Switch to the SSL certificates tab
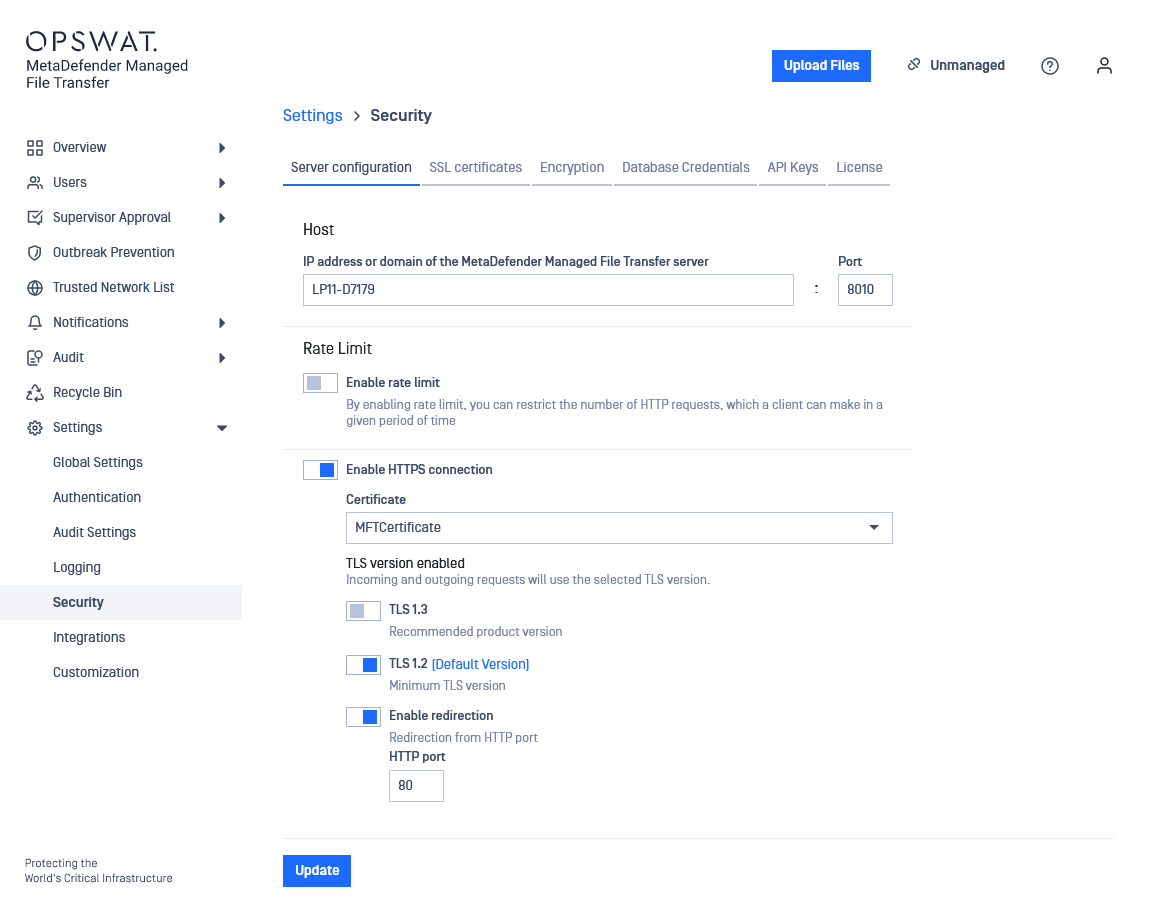The width and height of the screenshot is (1155, 919). pos(476,168)
